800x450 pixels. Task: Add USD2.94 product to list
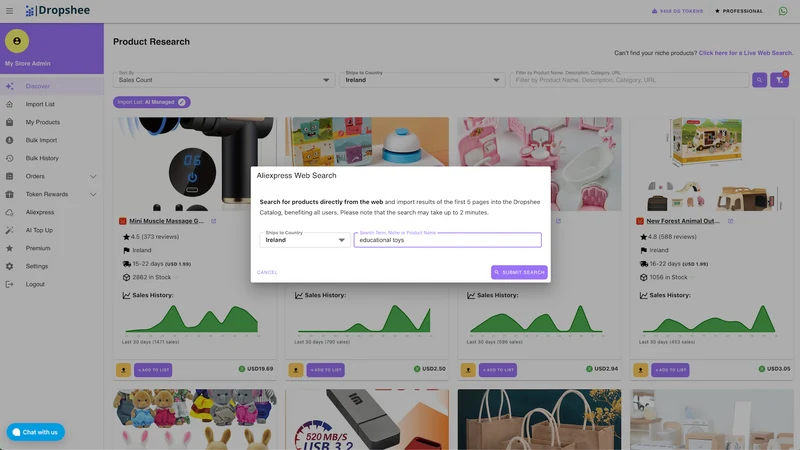point(498,370)
